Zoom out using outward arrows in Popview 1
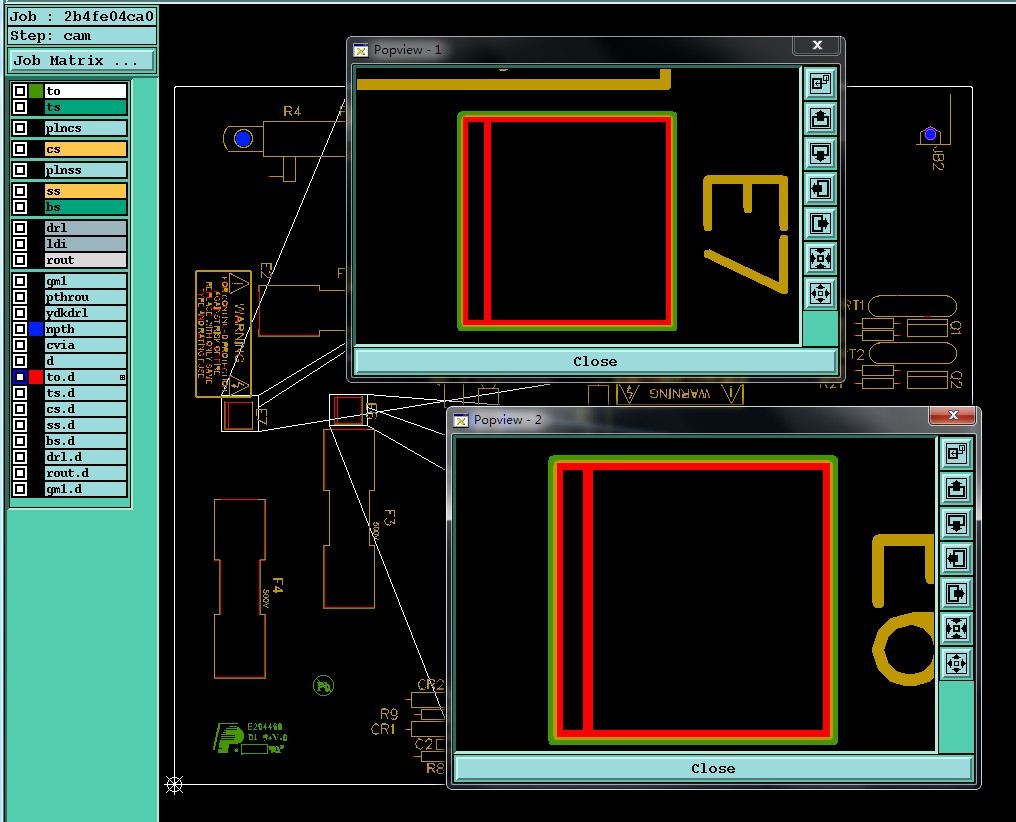 pyautogui.click(x=820, y=293)
